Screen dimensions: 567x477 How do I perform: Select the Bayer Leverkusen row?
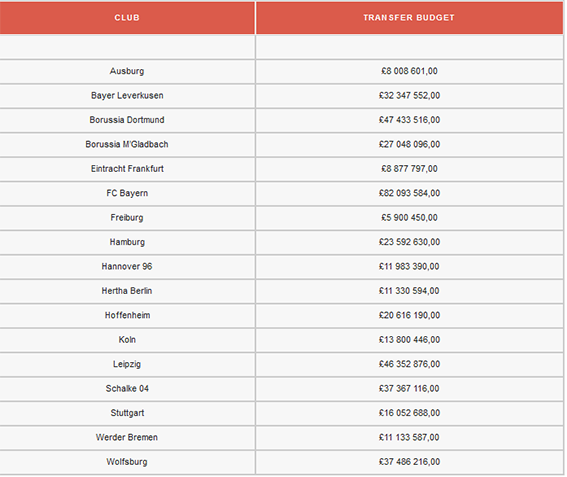tap(281, 96)
